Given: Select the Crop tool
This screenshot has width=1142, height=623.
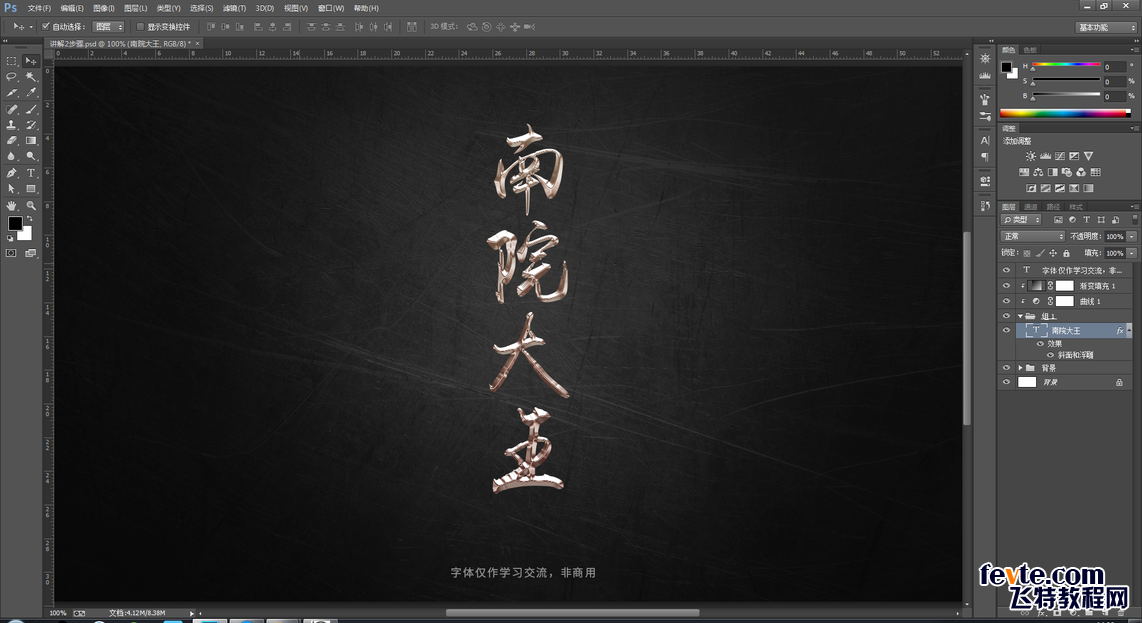Looking at the screenshot, I should [11, 93].
